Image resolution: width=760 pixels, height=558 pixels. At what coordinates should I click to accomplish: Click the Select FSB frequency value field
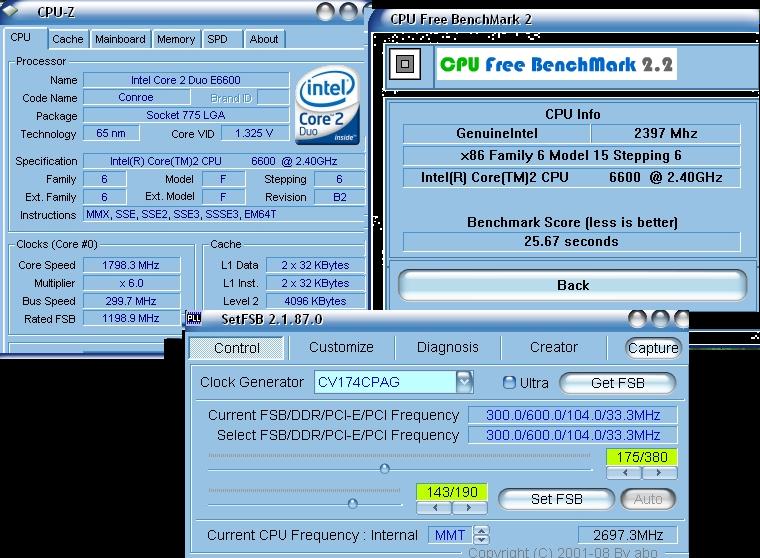pyautogui.click(x=572, y=435)
